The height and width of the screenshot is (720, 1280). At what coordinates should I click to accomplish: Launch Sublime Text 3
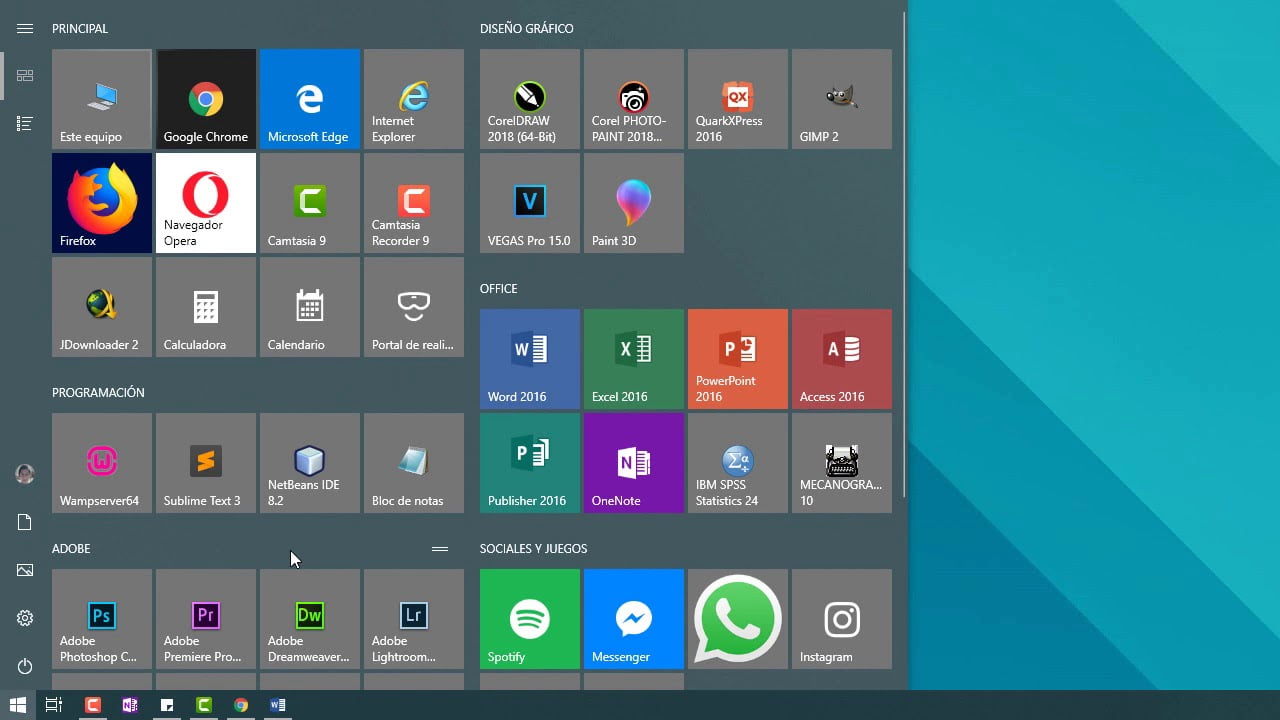coord(205,462)
